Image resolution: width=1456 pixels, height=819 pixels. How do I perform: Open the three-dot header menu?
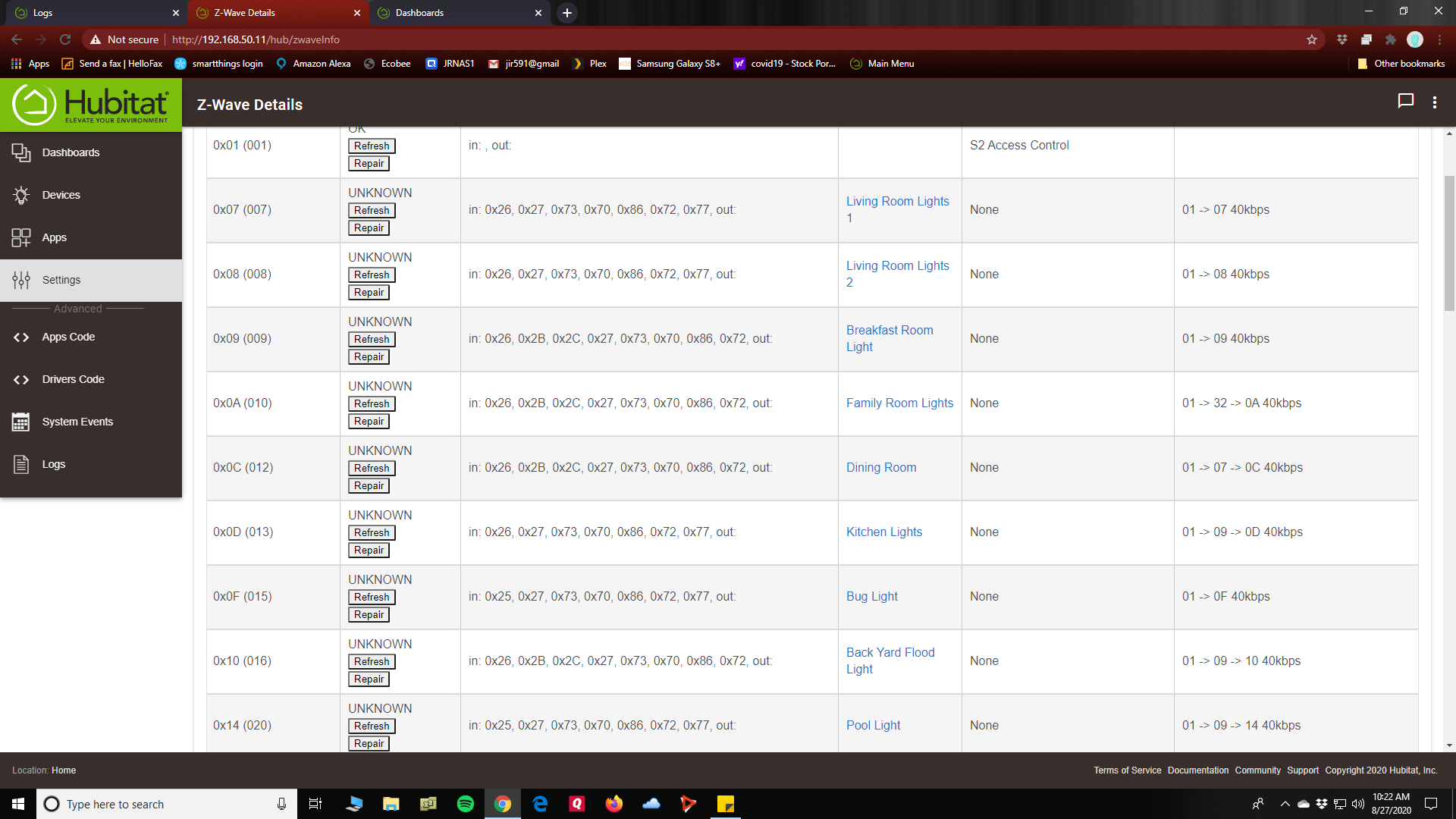point(1435,102)
